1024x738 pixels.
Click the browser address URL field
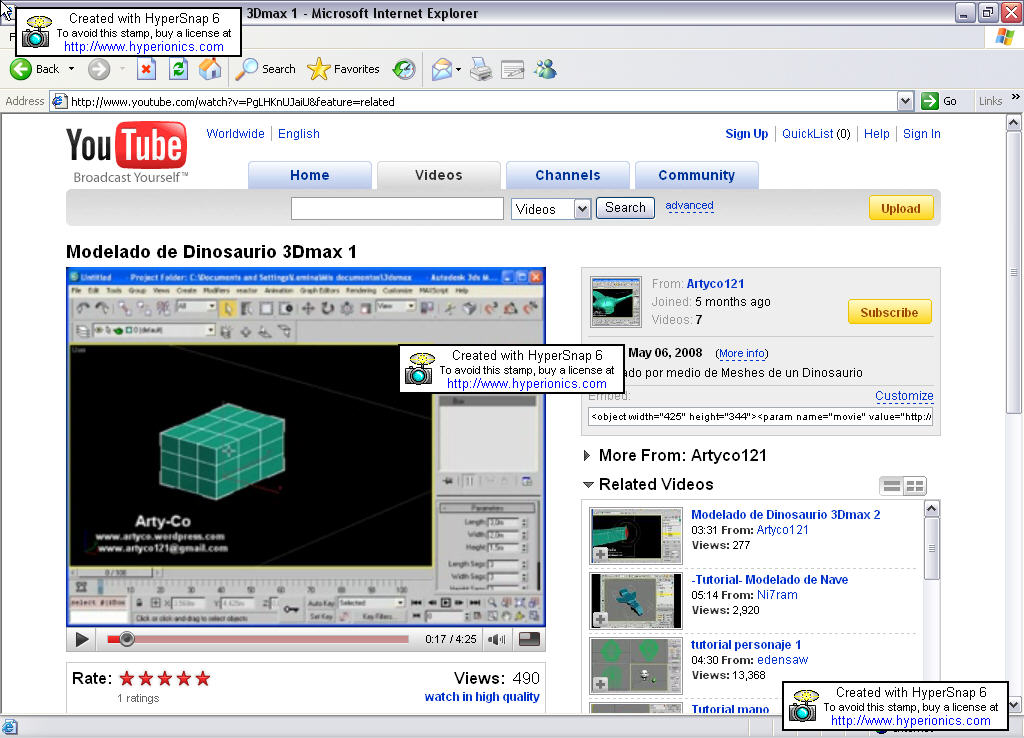[x=483, y=101]
